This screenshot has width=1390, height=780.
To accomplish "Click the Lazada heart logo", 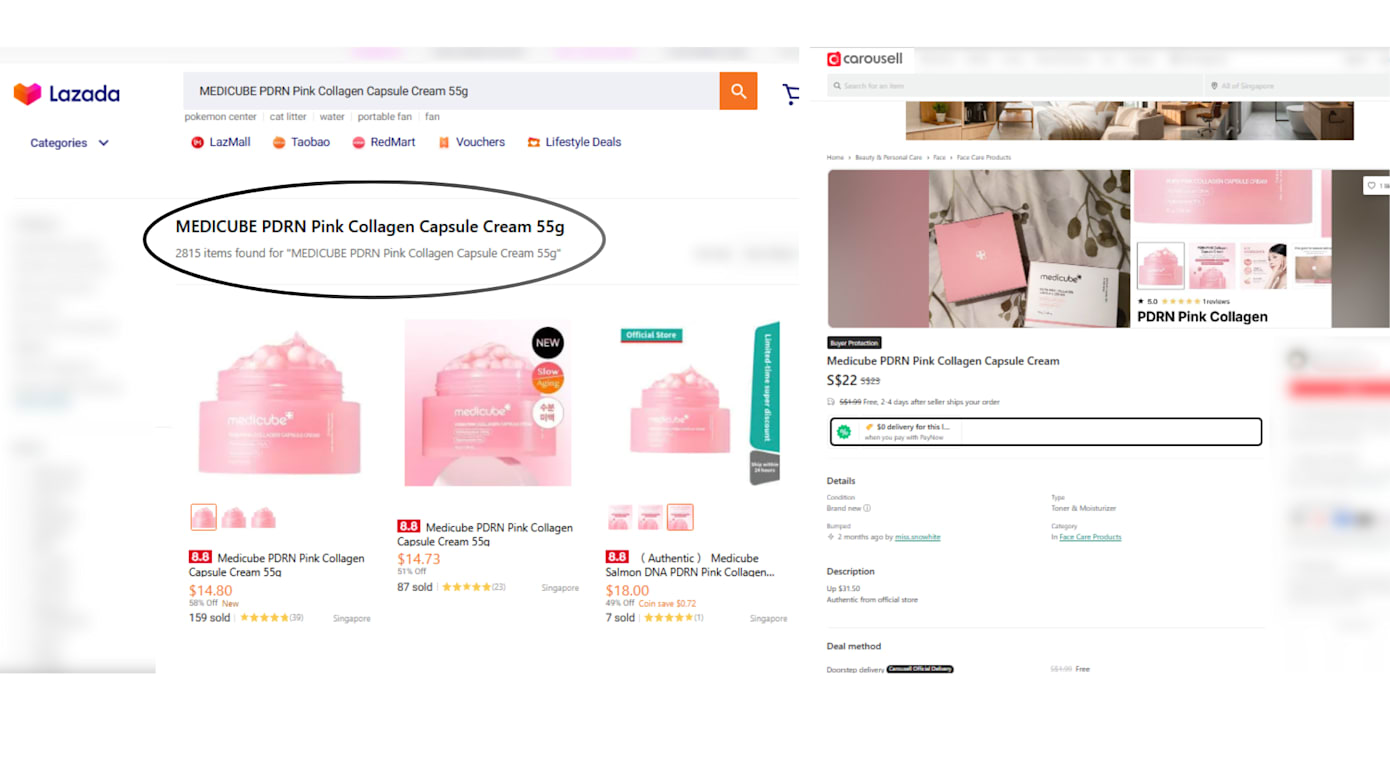I will point(27,94).
